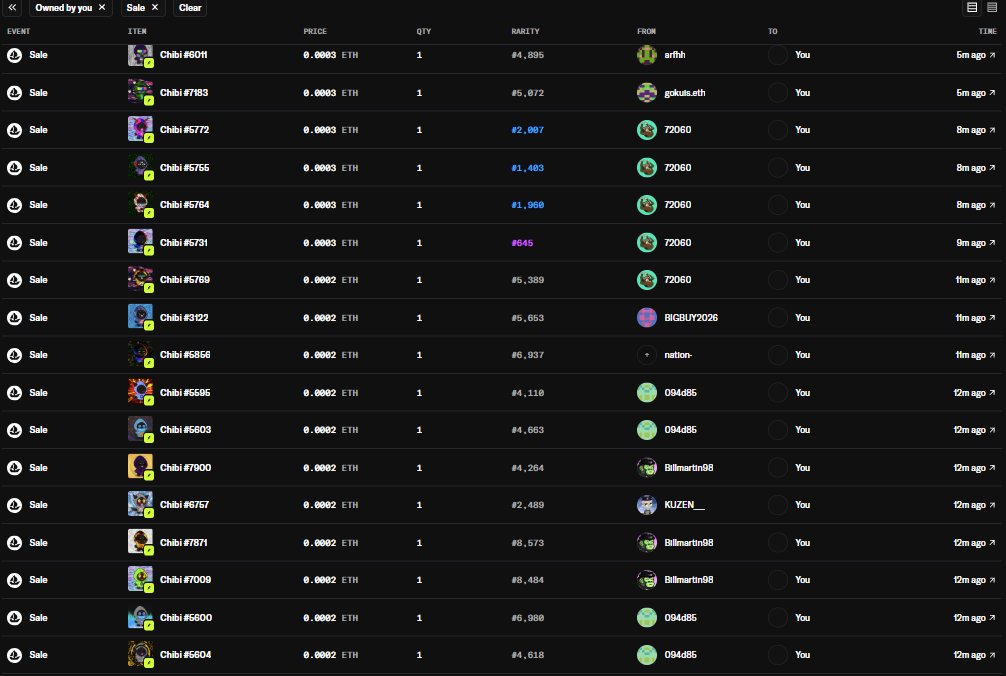Click 094d85 seller in Chibi #5600 row
This screenshot has width=1006, height=676.
681,618
